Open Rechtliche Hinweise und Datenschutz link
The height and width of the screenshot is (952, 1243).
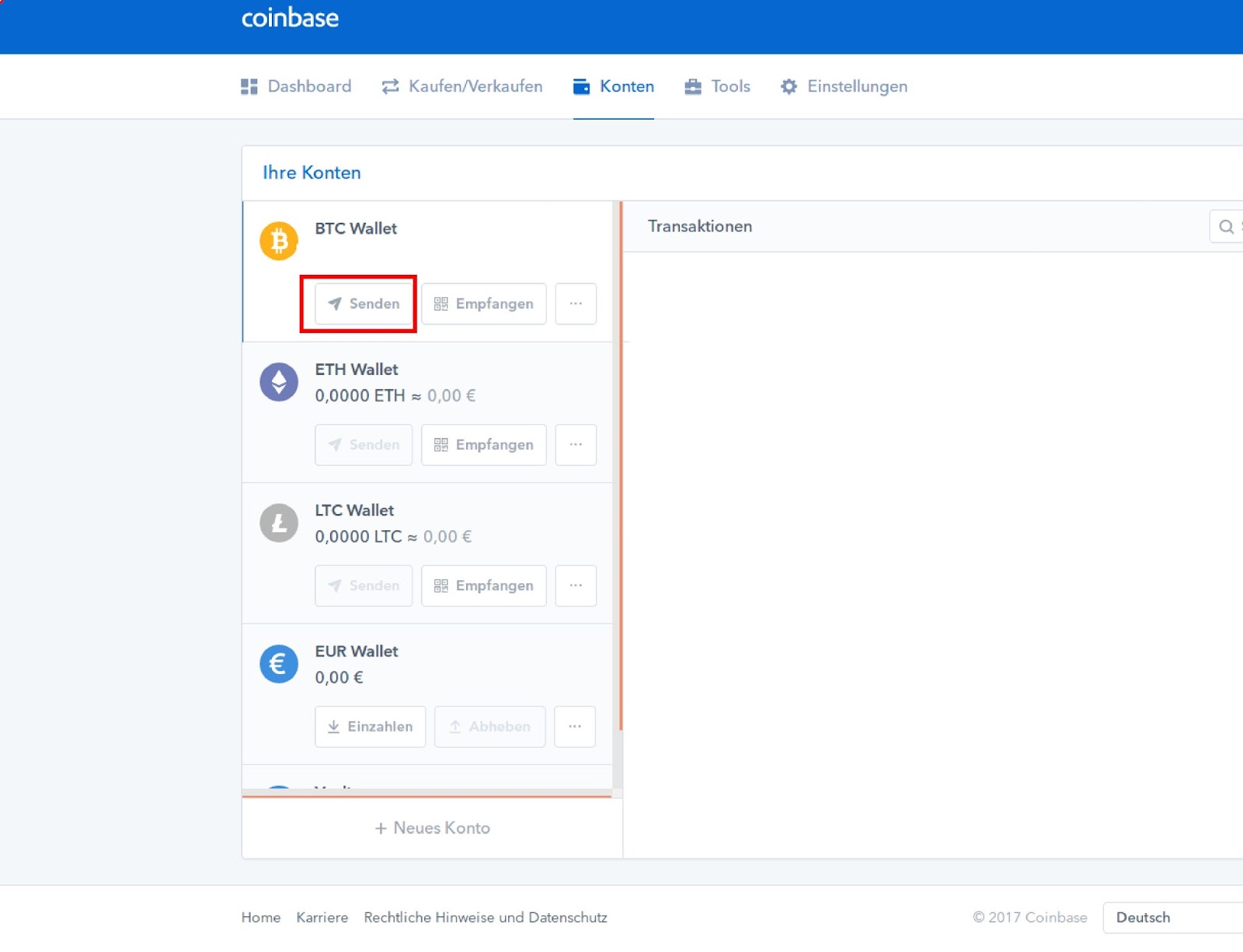tap(486, 917)
